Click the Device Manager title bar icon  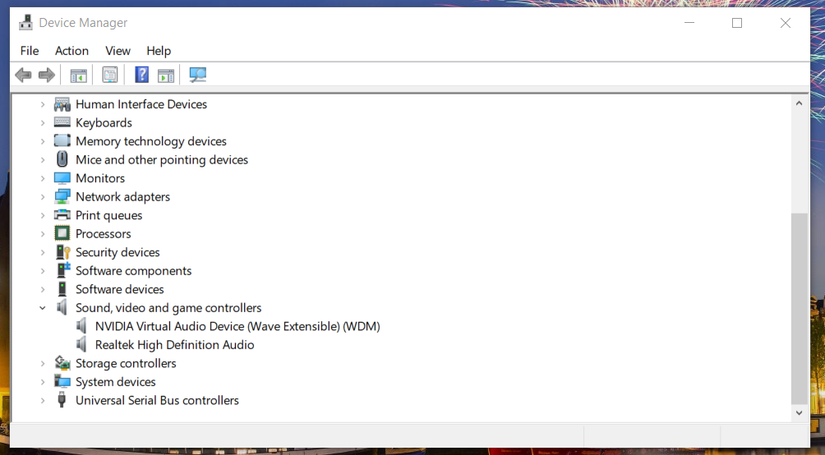(26, 23)
